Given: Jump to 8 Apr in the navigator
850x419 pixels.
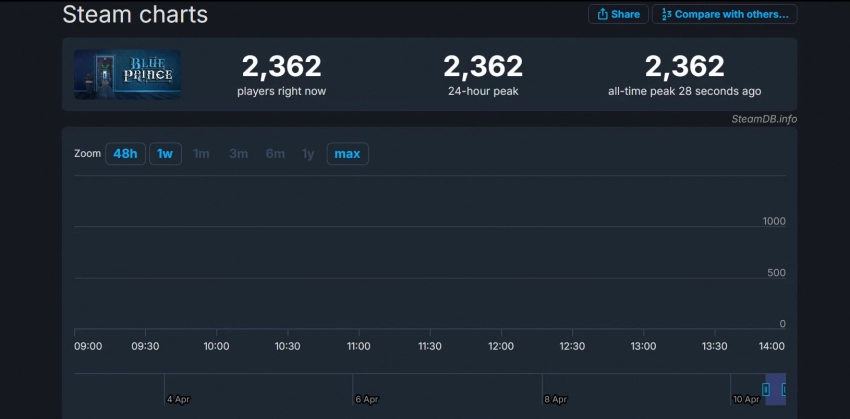Looking at the screenshot, I should 555,399.
